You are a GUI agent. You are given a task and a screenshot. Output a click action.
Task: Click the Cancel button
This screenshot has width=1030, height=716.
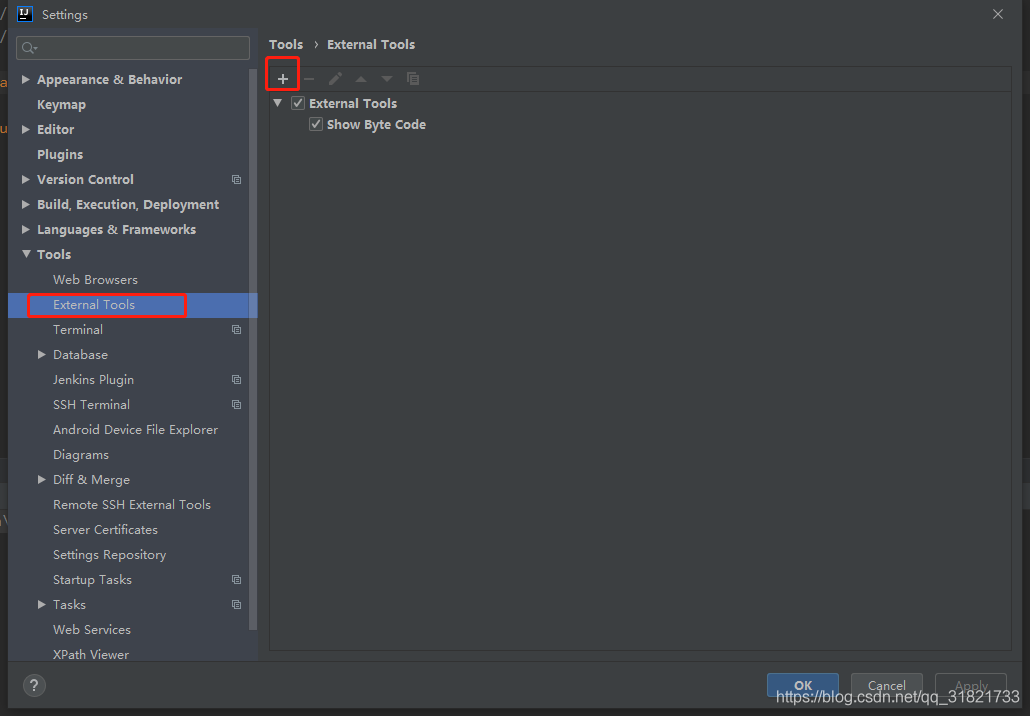(x=887, y=684)
